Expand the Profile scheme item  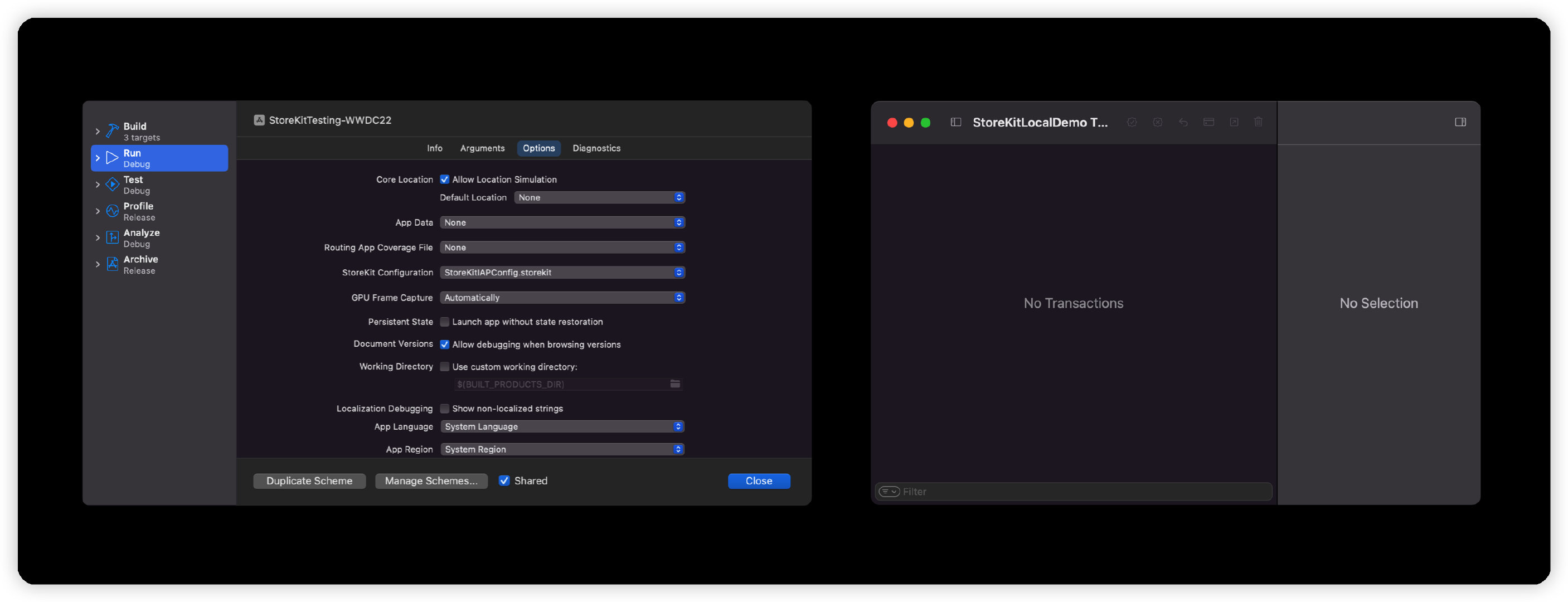(96, 210)
